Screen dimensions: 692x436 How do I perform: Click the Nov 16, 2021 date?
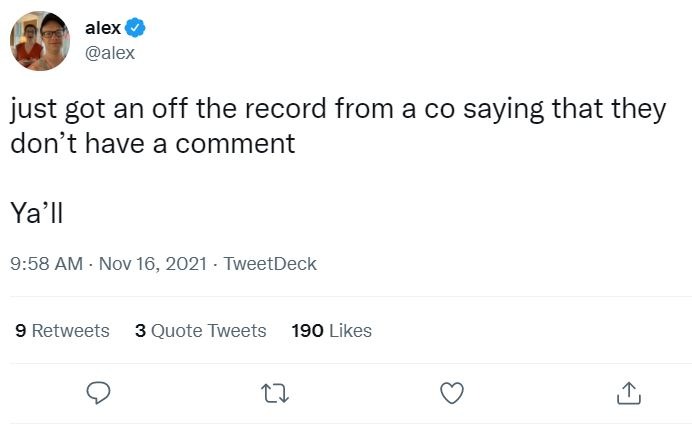[153, 264]
